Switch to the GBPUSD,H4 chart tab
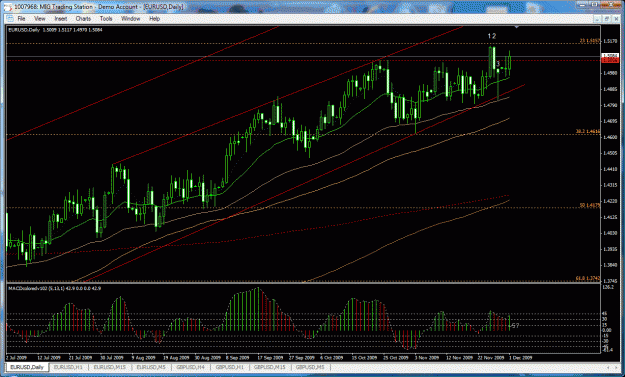The image size is (625, 377). click(x=191, y=367)
